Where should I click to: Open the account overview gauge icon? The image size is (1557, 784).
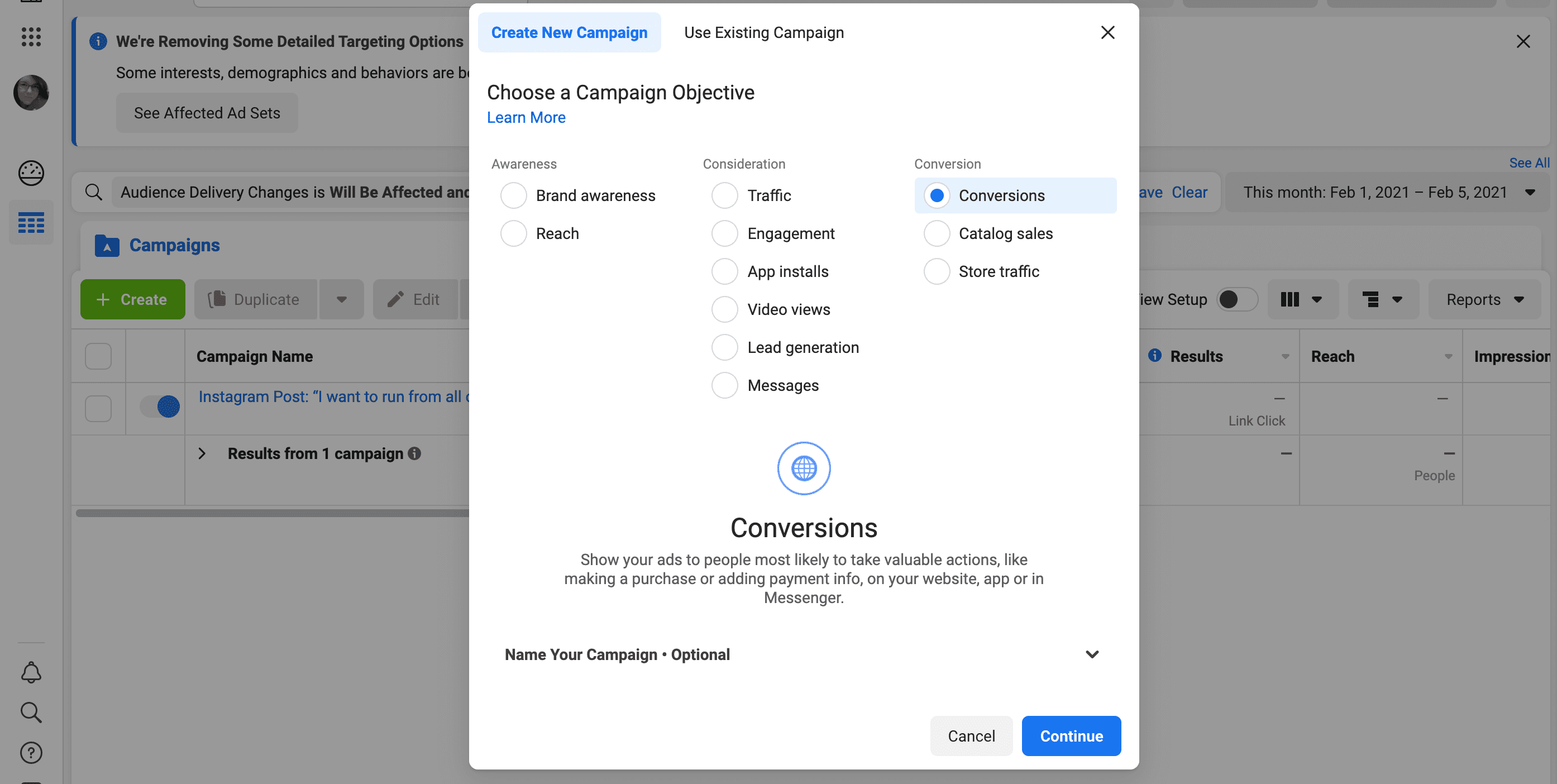pos(31,174)
